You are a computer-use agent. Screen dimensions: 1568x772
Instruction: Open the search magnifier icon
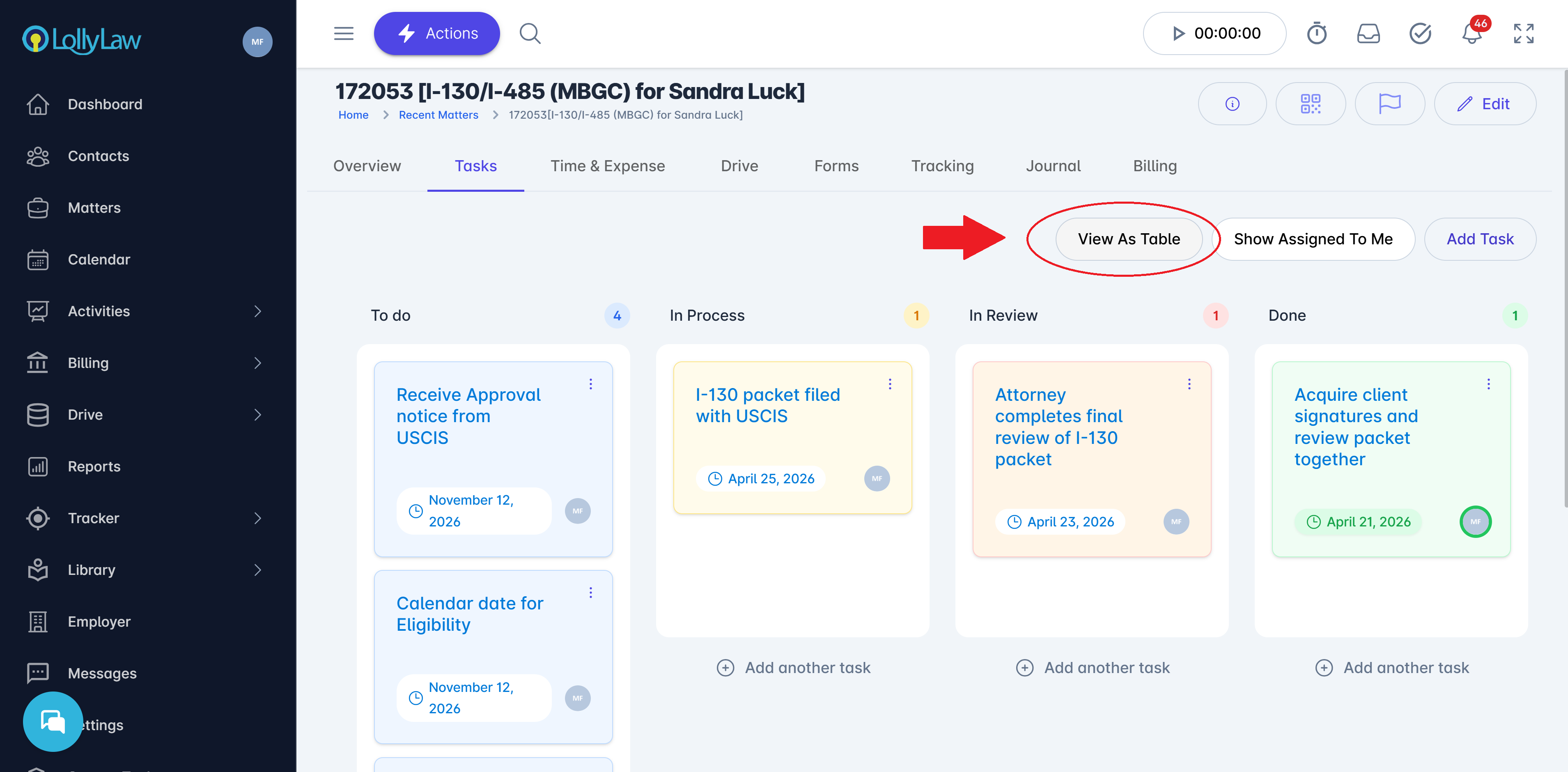[x=530, y=34]
